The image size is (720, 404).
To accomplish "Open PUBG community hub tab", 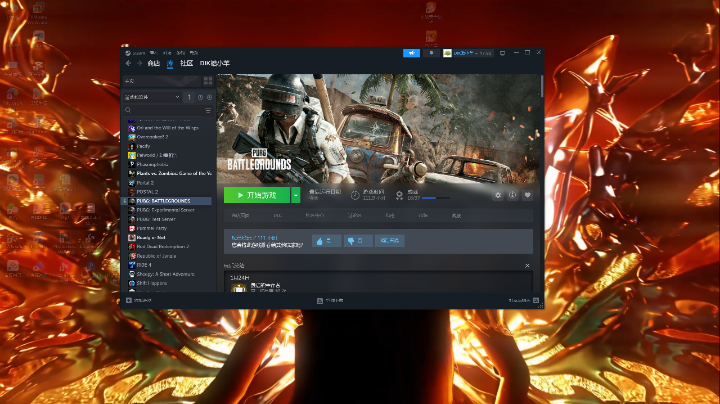I will coord(315,215).
